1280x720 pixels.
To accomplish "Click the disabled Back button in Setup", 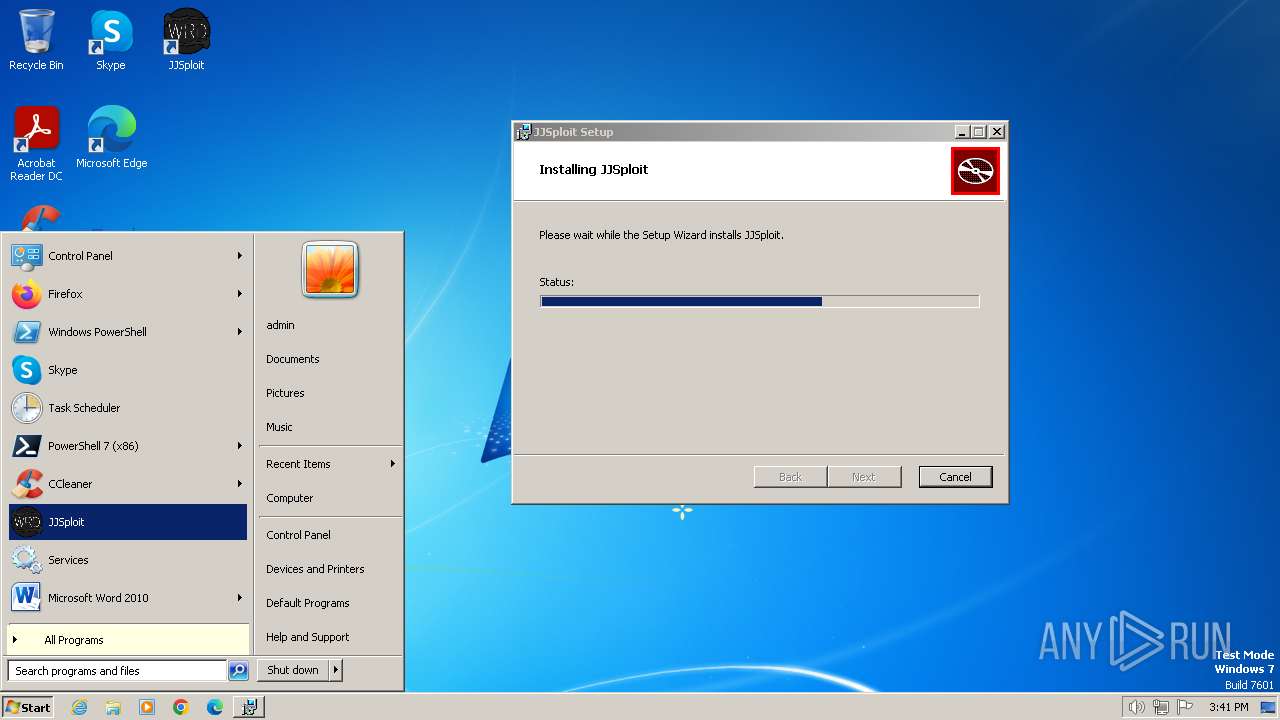I will click(790, 477).
